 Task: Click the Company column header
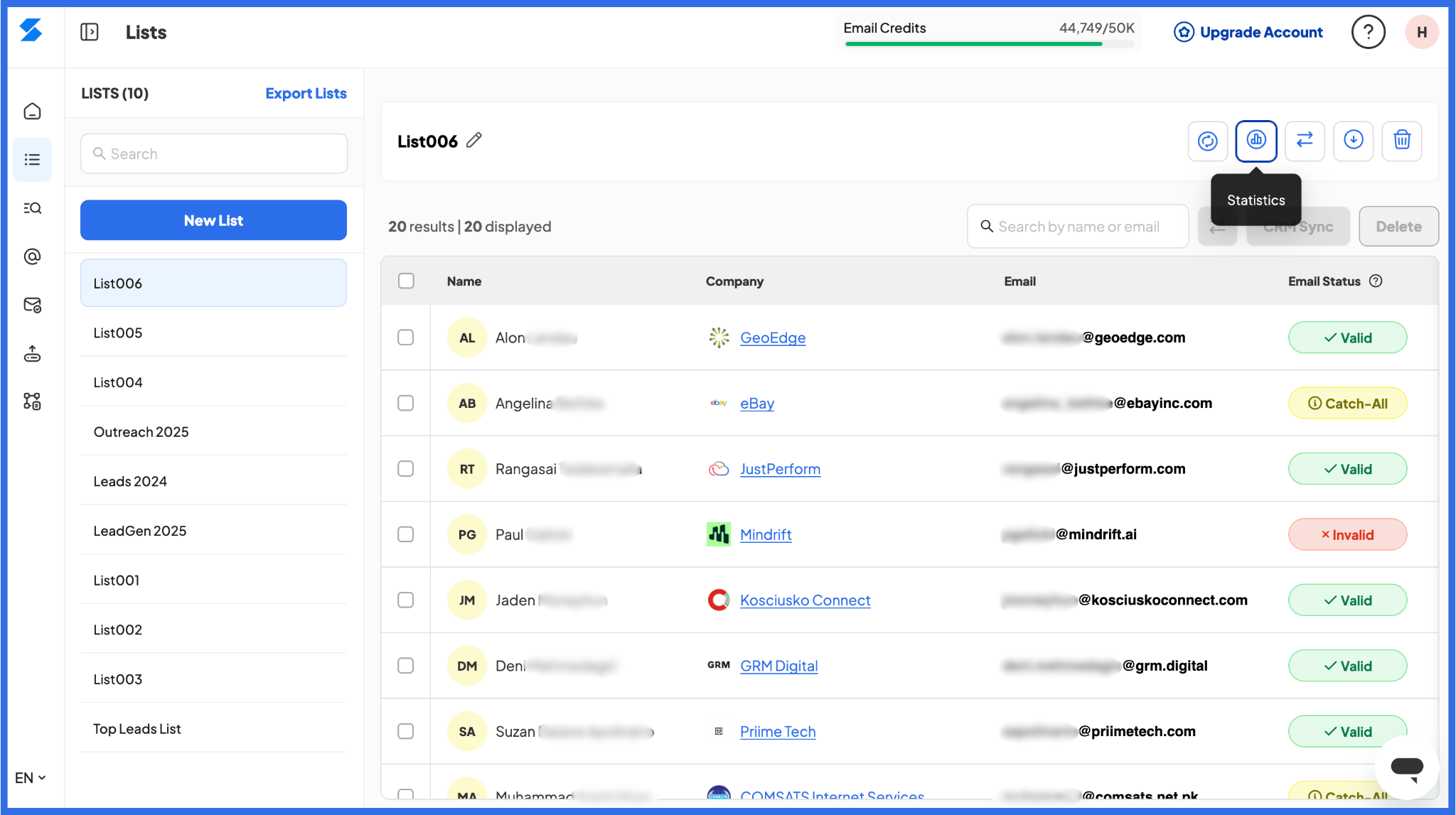pyautogui.click(x=734, y=281)
